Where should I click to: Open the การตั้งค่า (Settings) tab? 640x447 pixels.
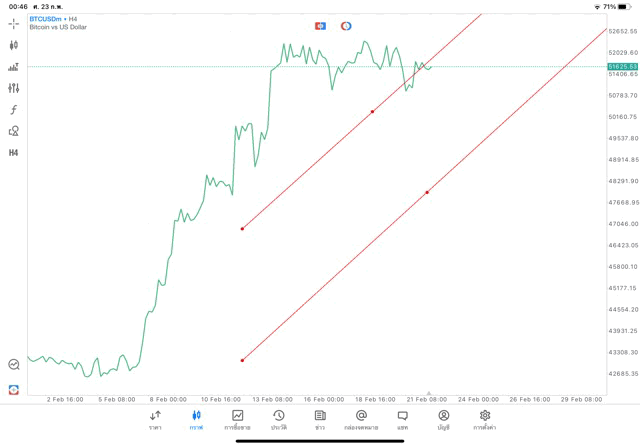coord(485,419)
